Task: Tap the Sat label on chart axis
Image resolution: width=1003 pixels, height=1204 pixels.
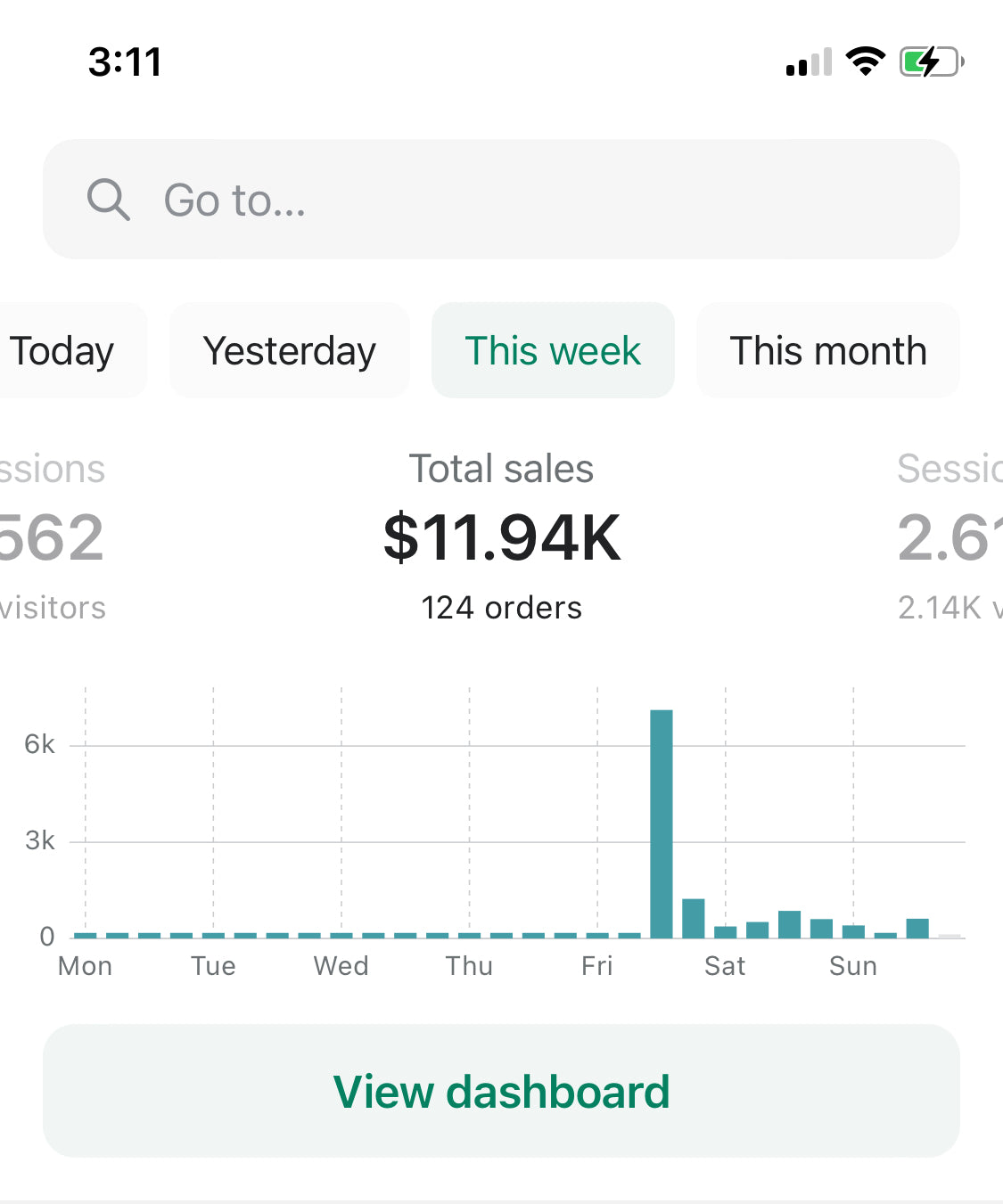Action: (x=725, y=967)
